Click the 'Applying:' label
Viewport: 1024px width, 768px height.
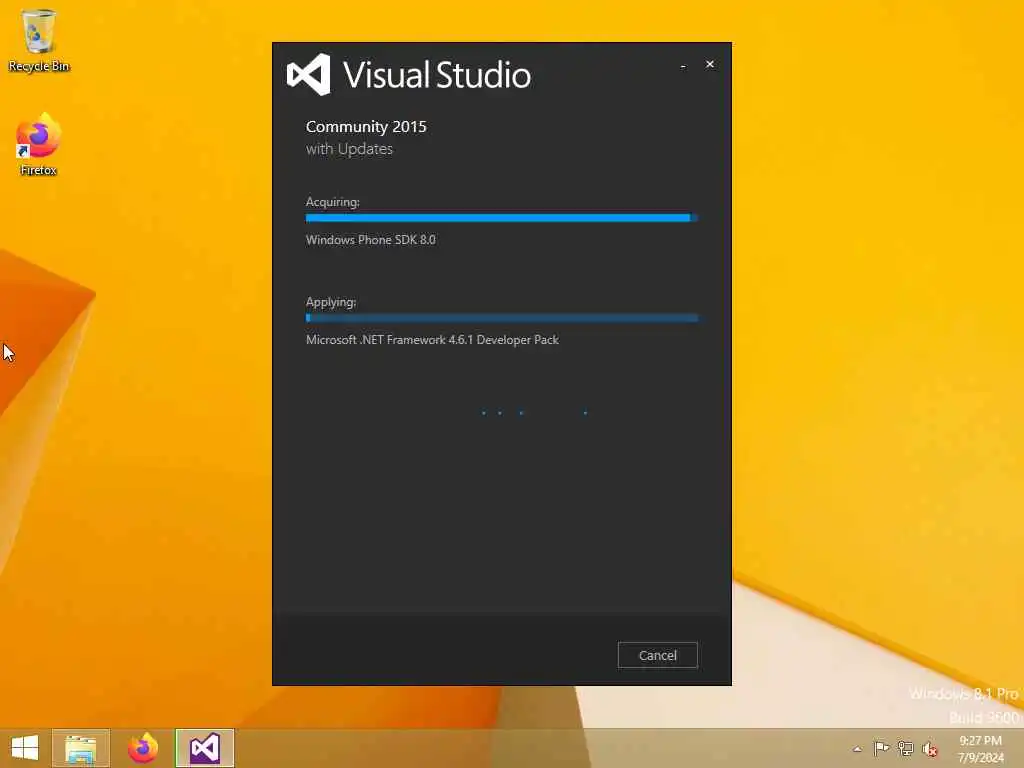[x=330, y=302]
